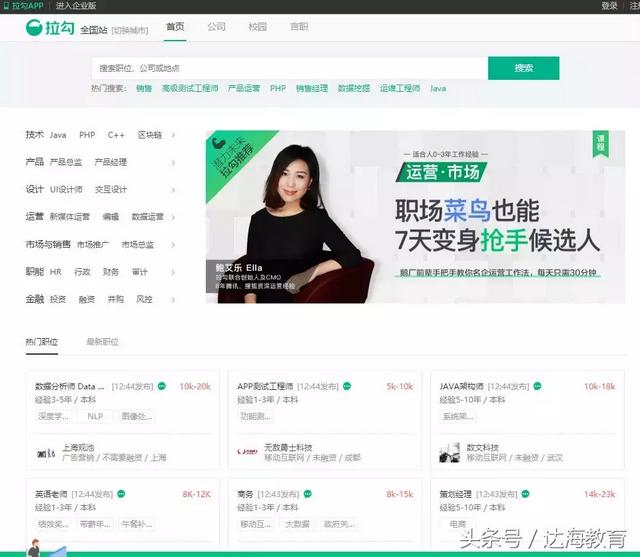
Task: Click hot search term 高级测试工程师
Action: (190, 88)
